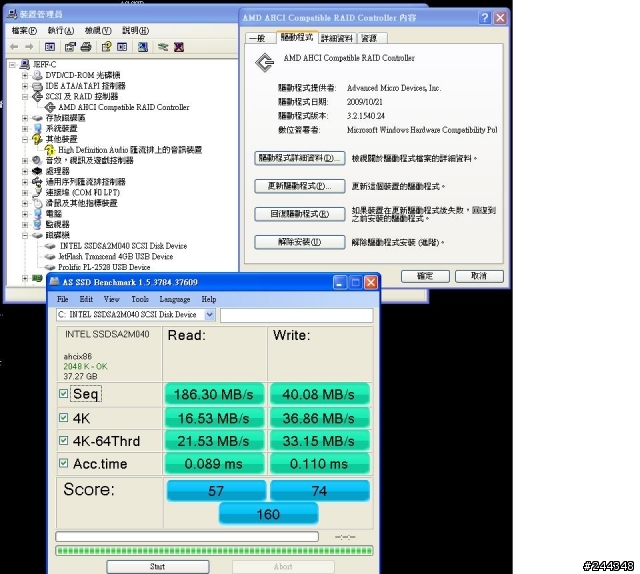Expand the 存放磁碟區 node
640x574 pixels.
(25, 118)
